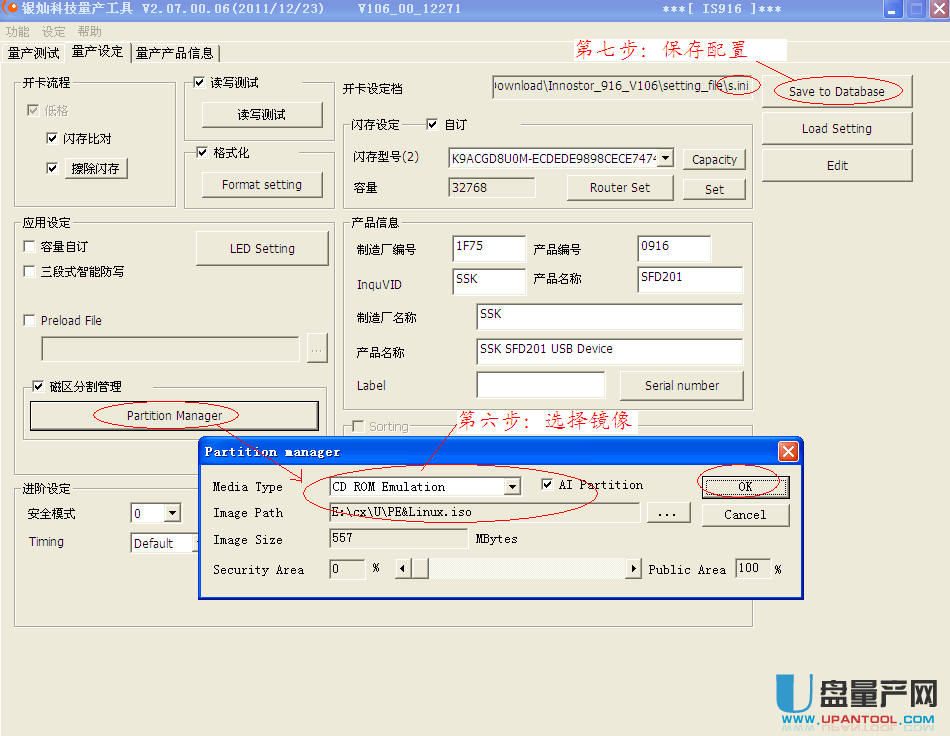Click the Label input field

tap(540, 385)
